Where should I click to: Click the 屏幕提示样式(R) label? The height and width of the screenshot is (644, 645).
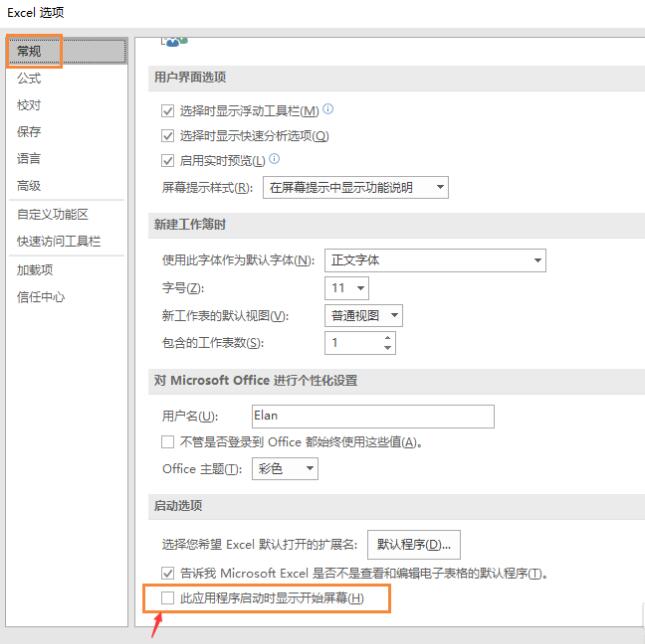[207, 188]
